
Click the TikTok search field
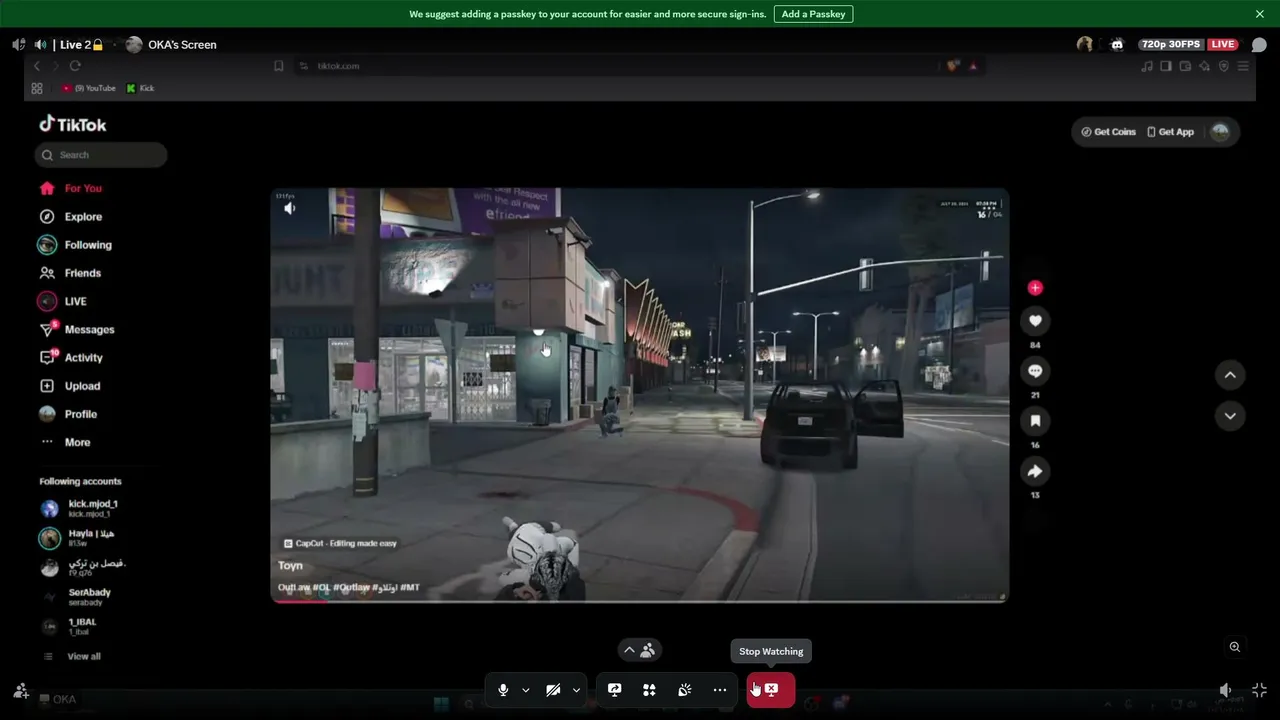coord(100,155)
